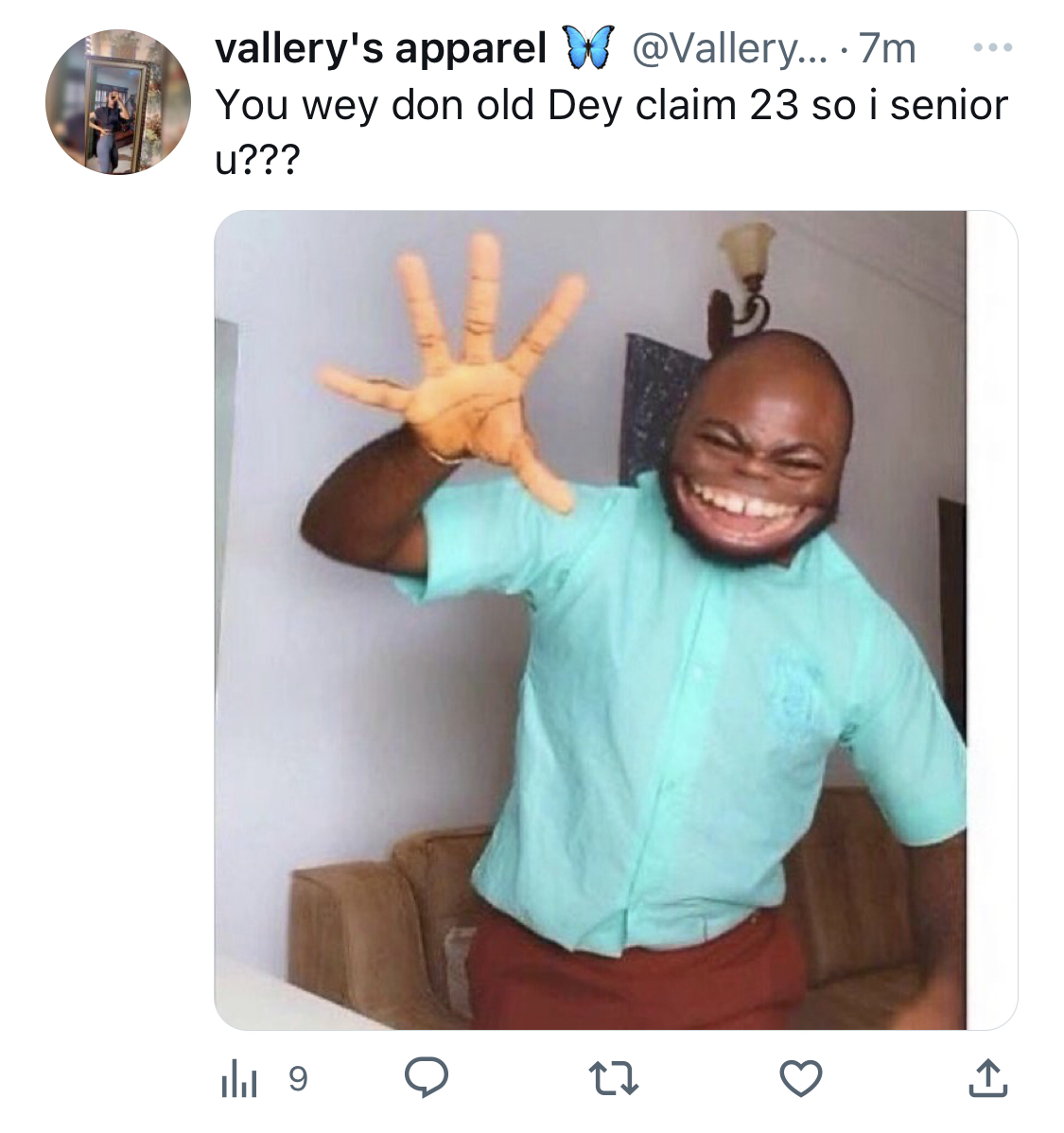
Task: Open the @Vallery... handle link
Action: 728,49
